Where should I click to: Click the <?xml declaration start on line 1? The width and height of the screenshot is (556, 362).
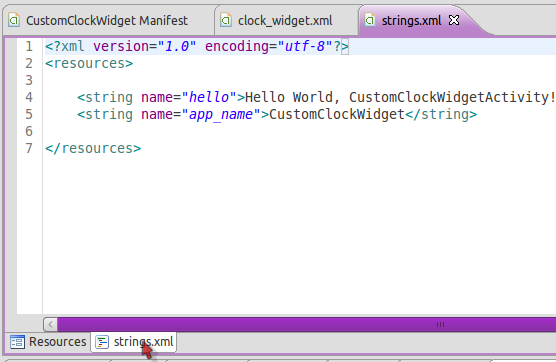(x=65, y=46)
